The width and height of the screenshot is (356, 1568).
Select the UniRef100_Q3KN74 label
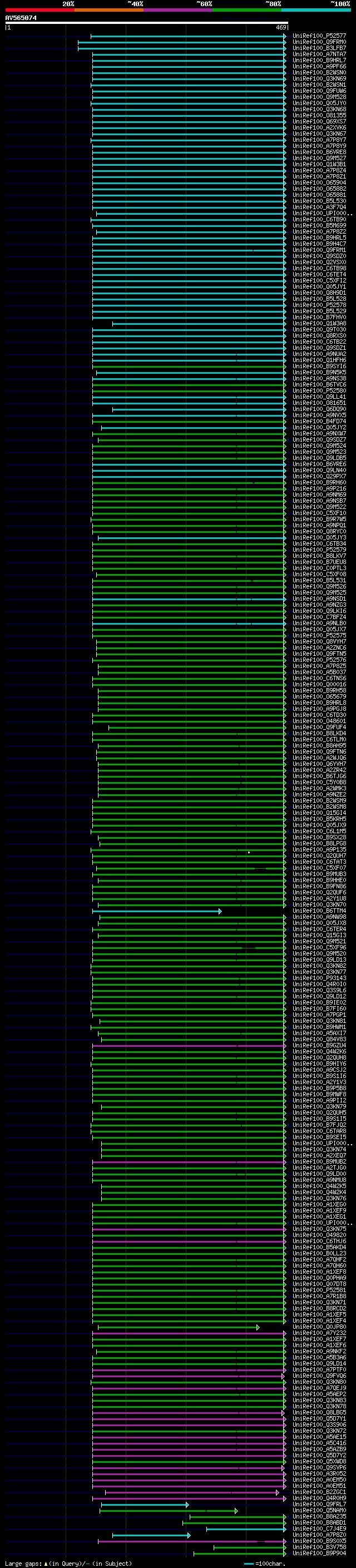point(319,1149)
